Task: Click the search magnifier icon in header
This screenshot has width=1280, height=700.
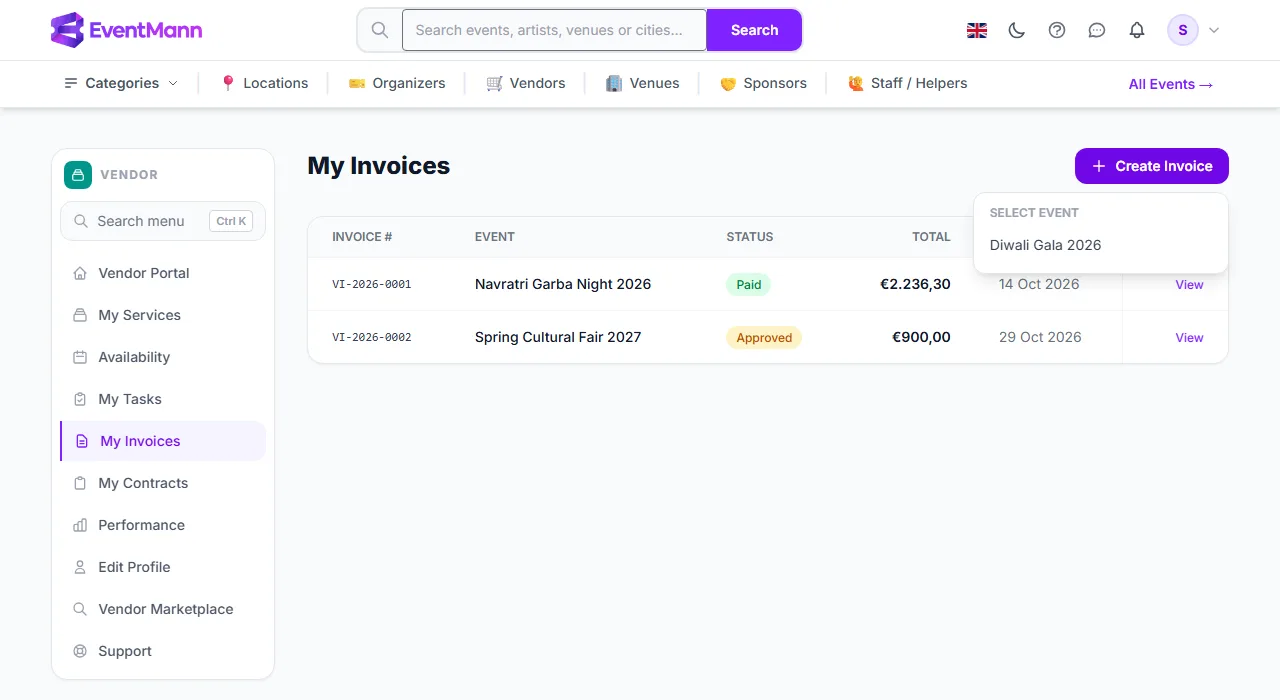Action: point(380,30)
